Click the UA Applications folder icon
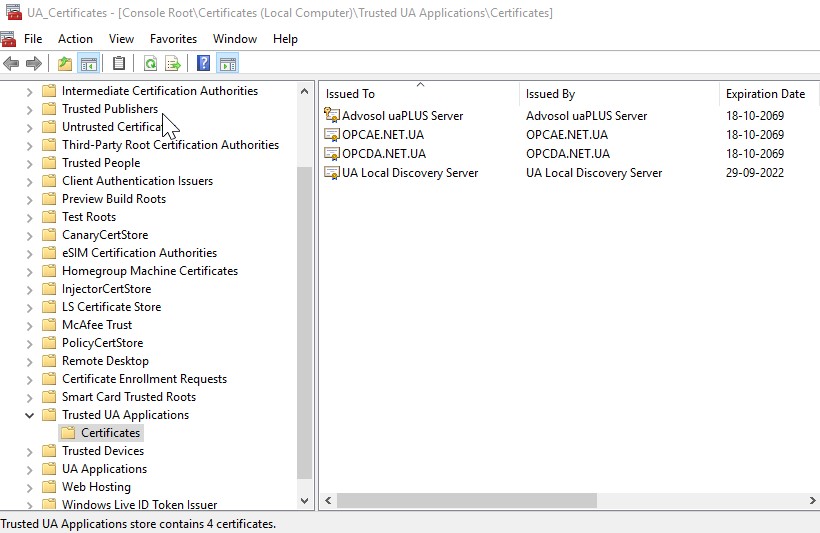This screenshot has height=533, width=820. click(49, 469)
